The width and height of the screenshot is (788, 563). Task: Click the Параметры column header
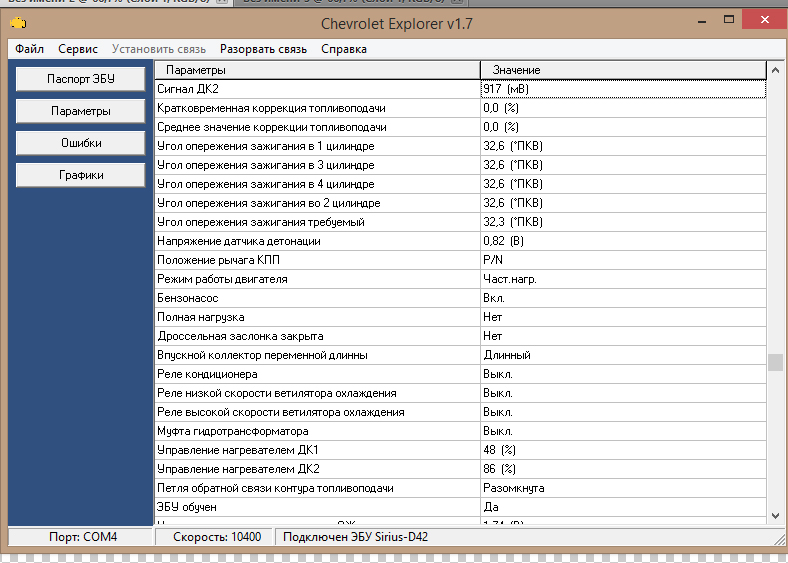click(x=318, y=70)
